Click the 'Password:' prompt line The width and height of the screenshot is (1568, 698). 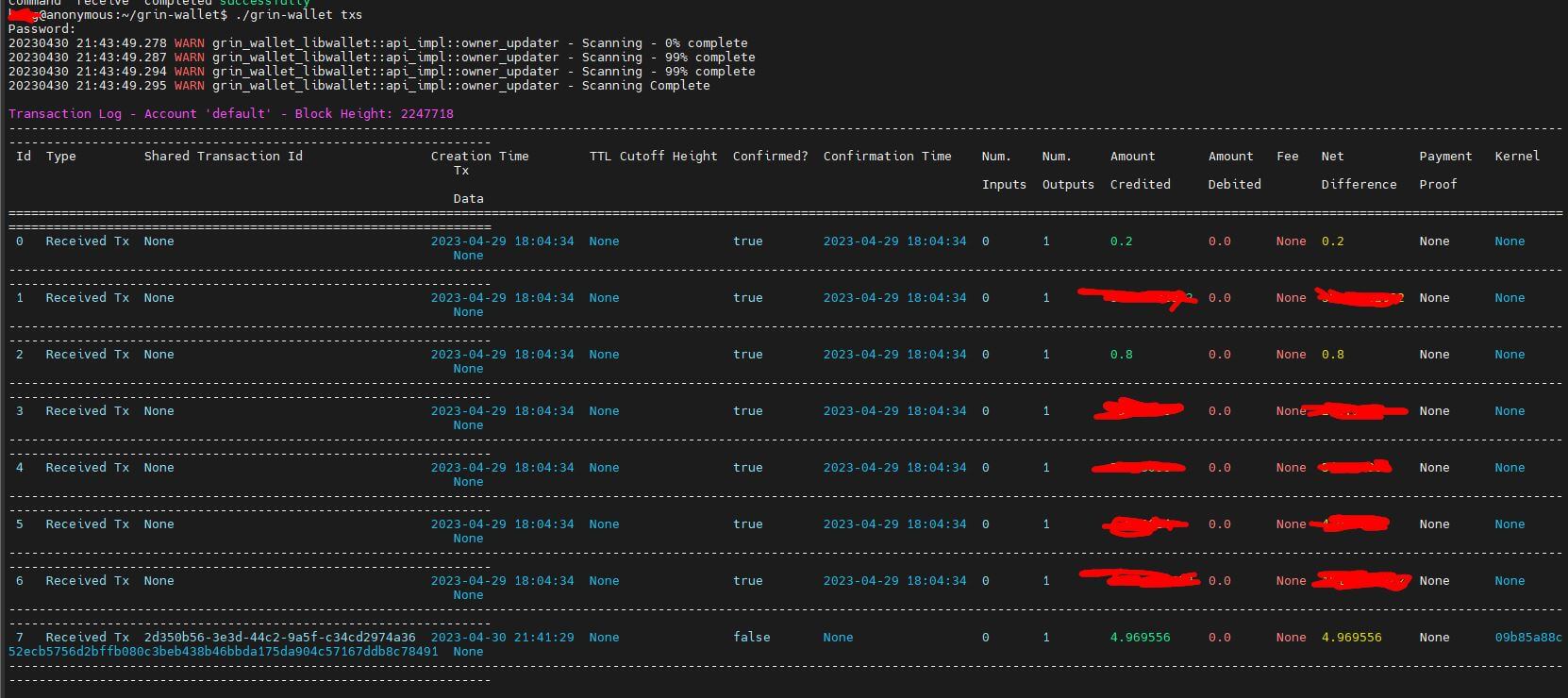[42, 29]
